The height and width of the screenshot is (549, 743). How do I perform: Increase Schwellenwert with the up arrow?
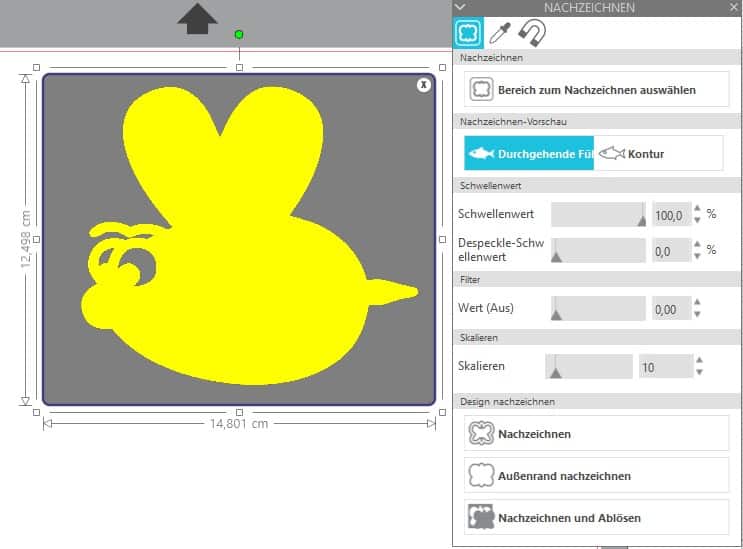pos(697,208)
